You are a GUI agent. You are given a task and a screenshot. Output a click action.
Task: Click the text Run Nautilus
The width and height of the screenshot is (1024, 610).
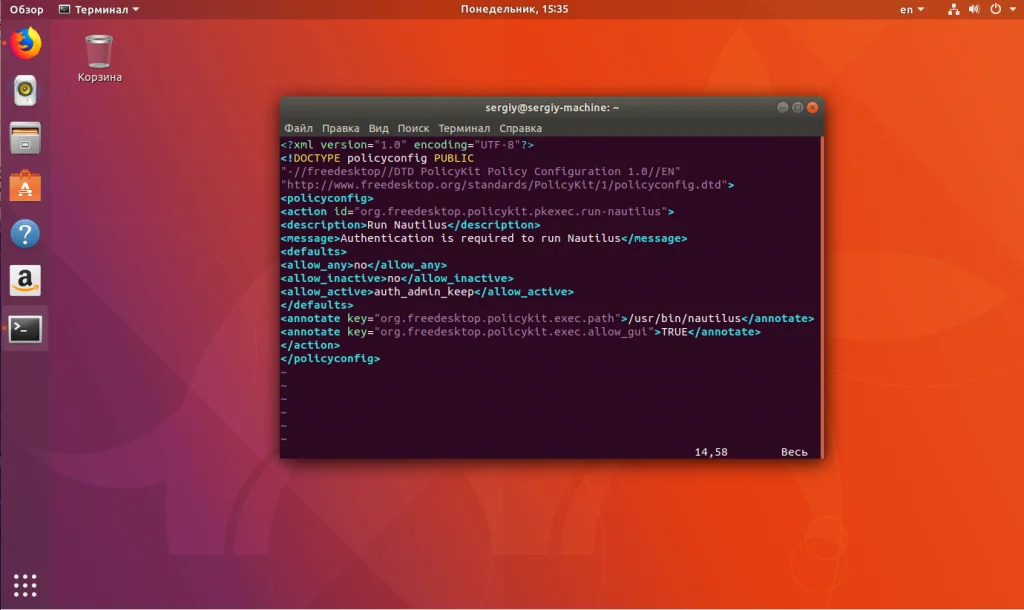coord(407,225)
